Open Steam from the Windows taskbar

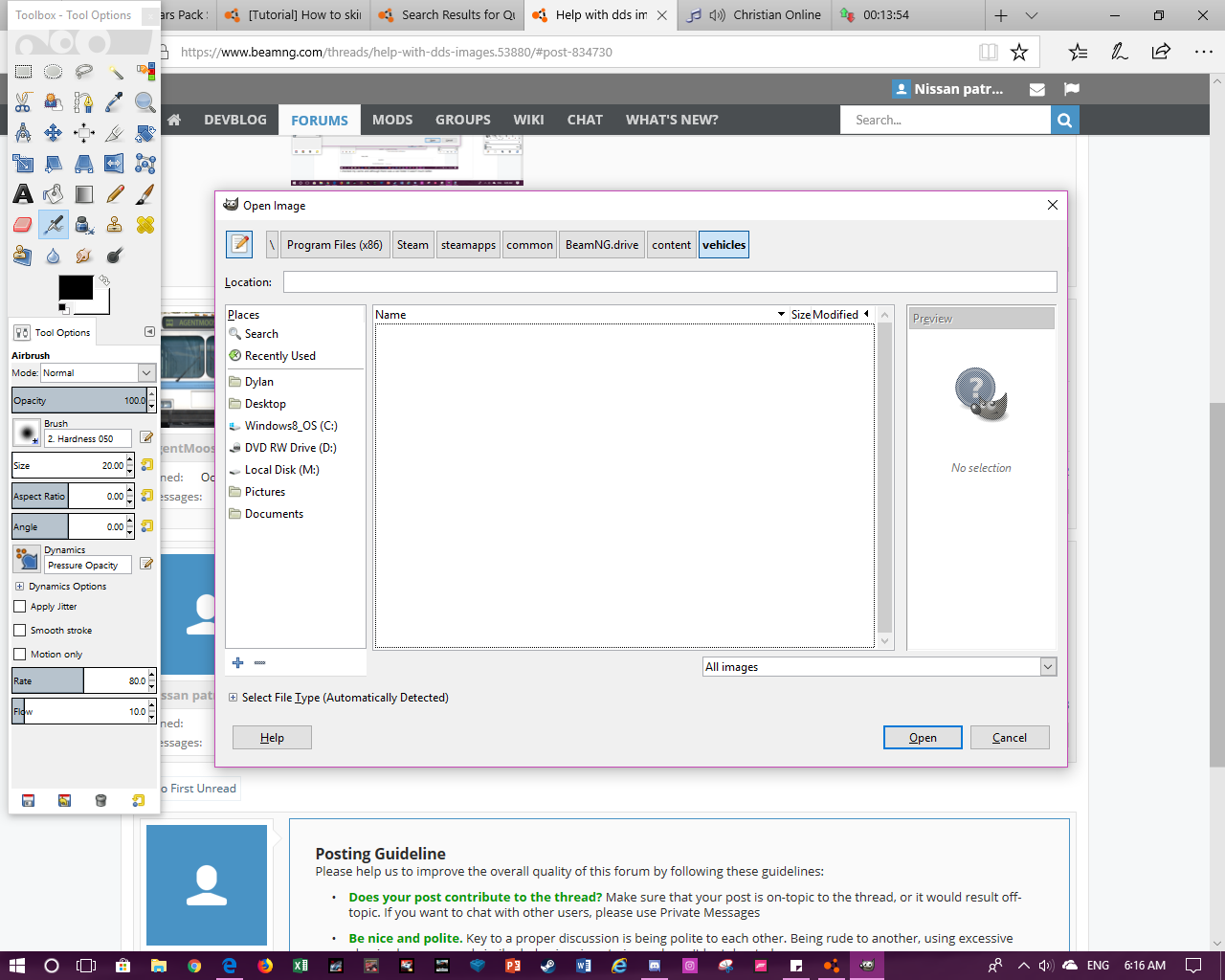(547, 966)
